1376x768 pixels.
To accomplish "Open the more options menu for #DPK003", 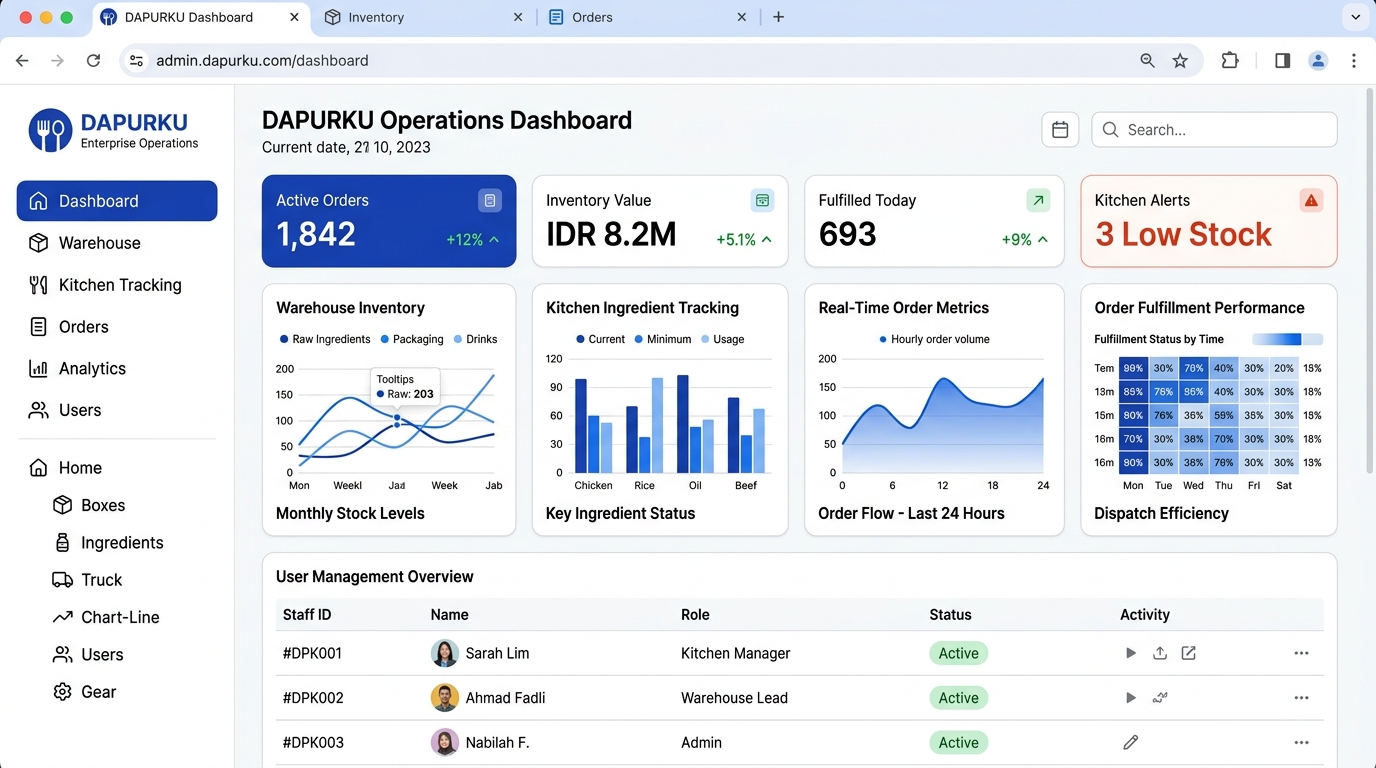I will tap(1301, 742).
